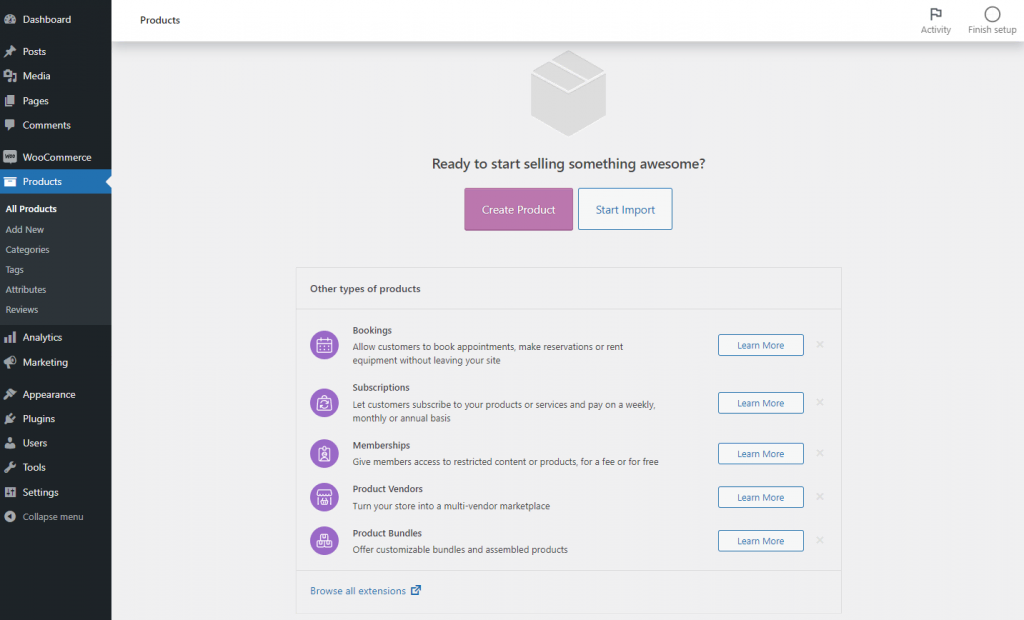
Task: Click Learn More for Subscriptions
Action: (760, 403)
